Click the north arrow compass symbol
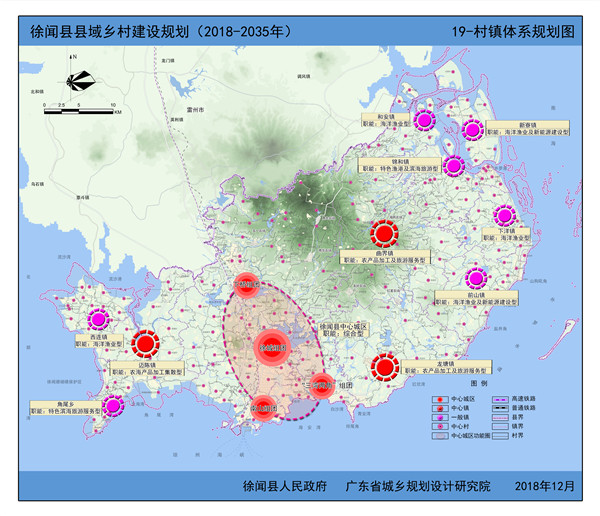The height and width of the screenshot is (516, 600). point(78,78)
